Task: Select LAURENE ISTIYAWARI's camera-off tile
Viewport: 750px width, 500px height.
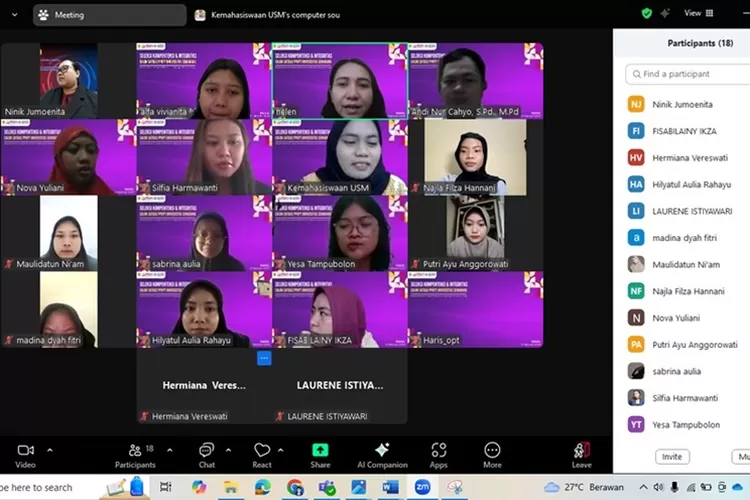Action: [340, 386]
